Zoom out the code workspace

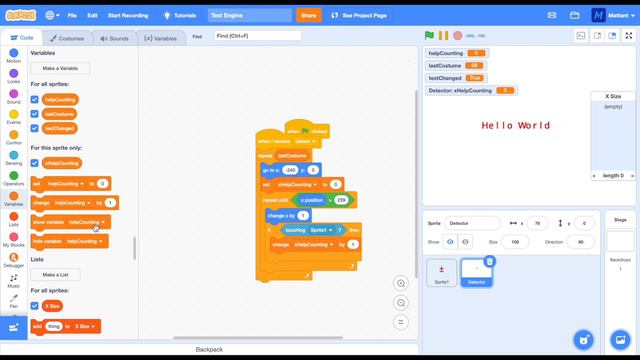coord(401,303)
